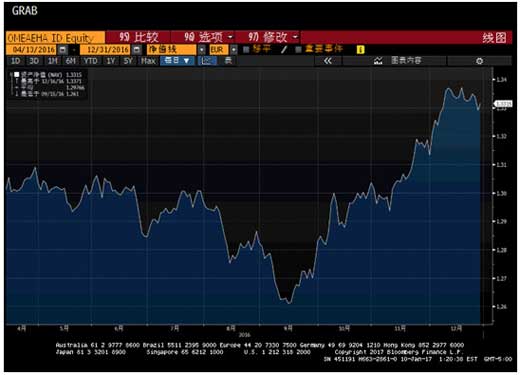Select the YTD time range button

[90, 61]
